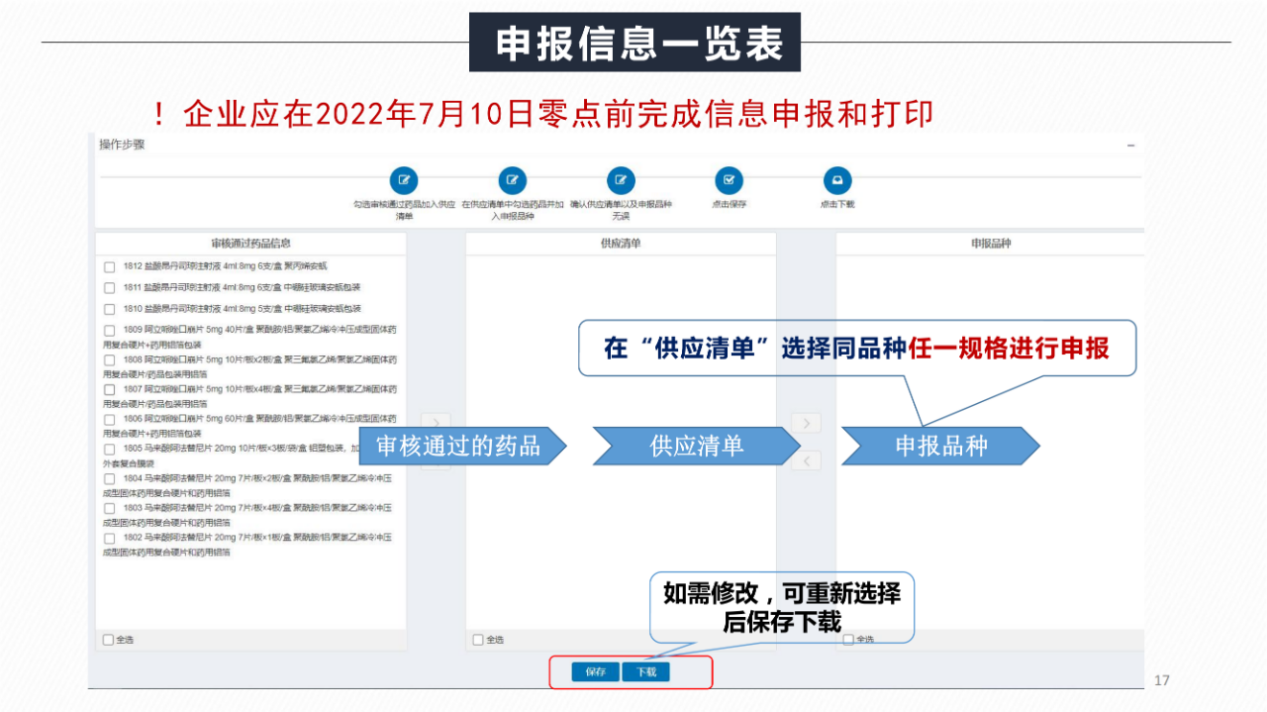The image size is (1267, 712).
Task: Click the 审核通过药品信息 panel header
Action: tap(251, 243)
